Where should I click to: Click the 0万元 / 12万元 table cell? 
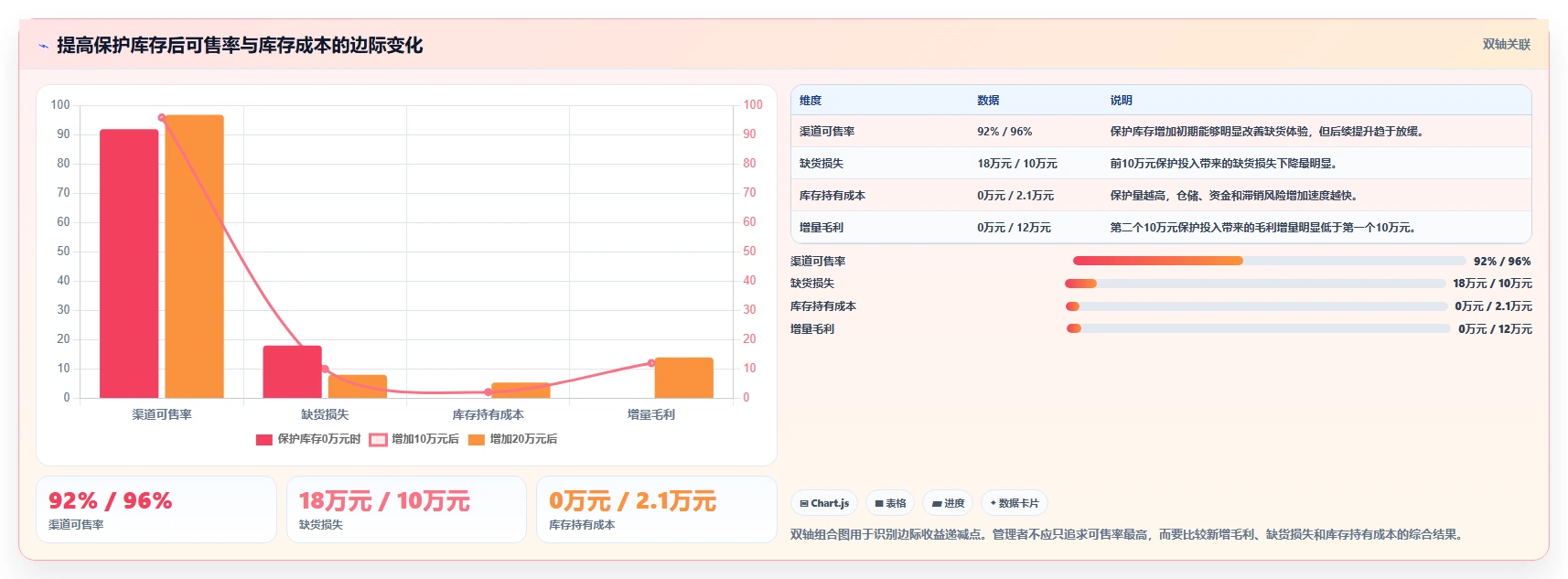coord(1014,228)
